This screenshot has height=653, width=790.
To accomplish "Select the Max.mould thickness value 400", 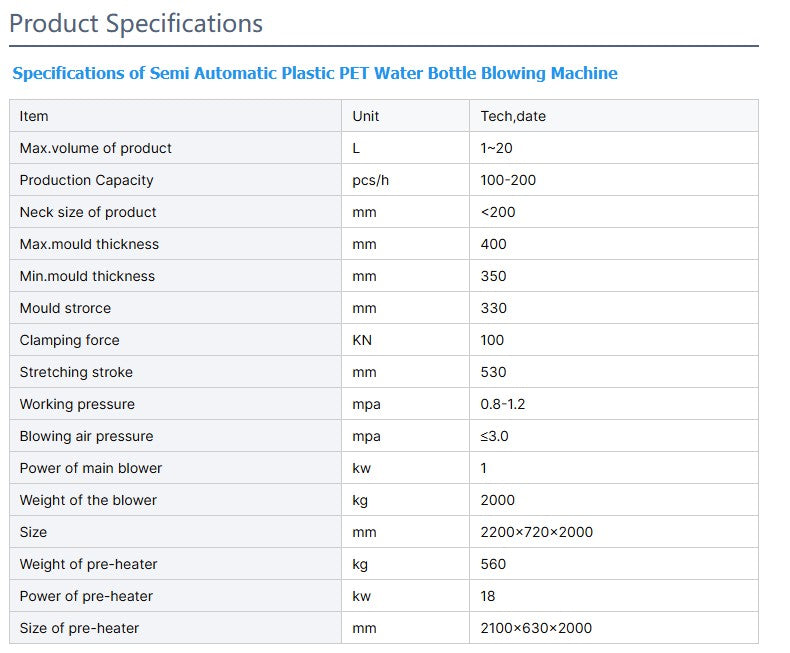I will [494, 244].
